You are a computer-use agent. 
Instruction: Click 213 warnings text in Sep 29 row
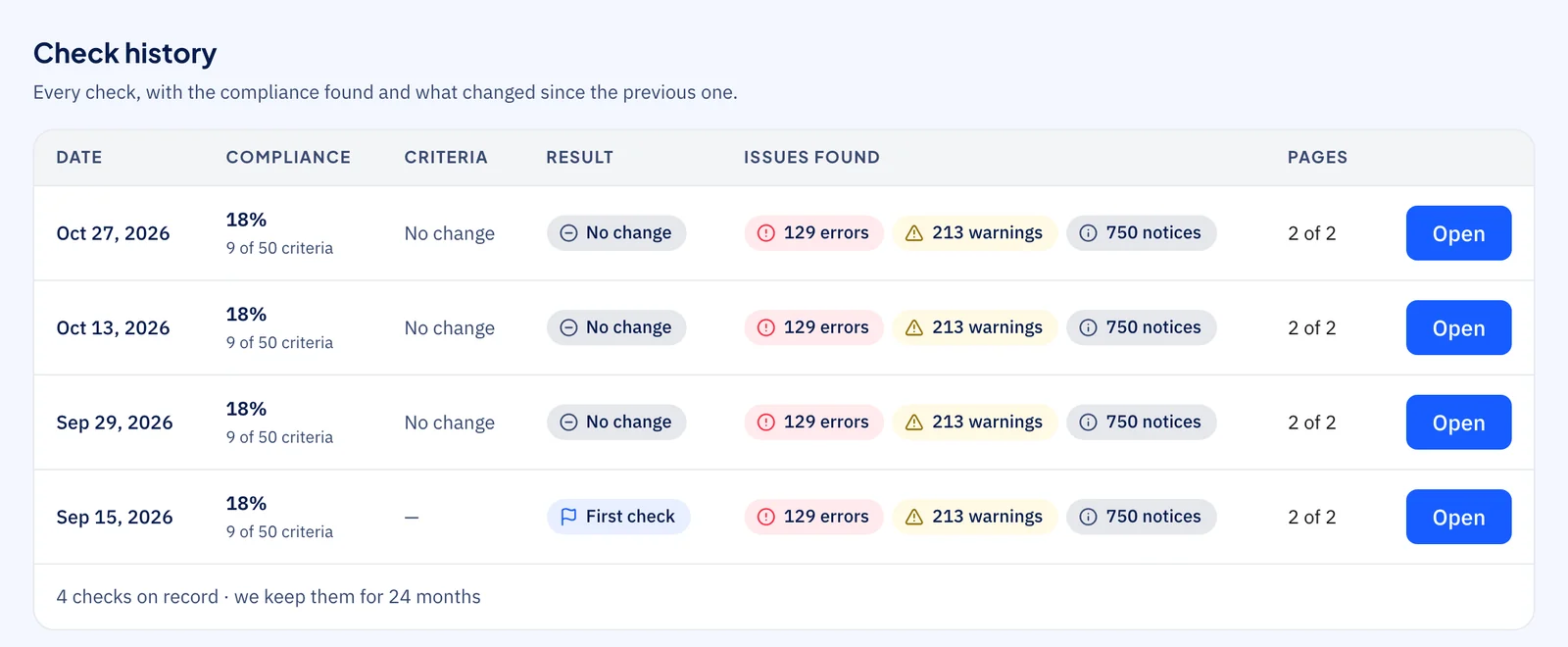click(987, 423)
